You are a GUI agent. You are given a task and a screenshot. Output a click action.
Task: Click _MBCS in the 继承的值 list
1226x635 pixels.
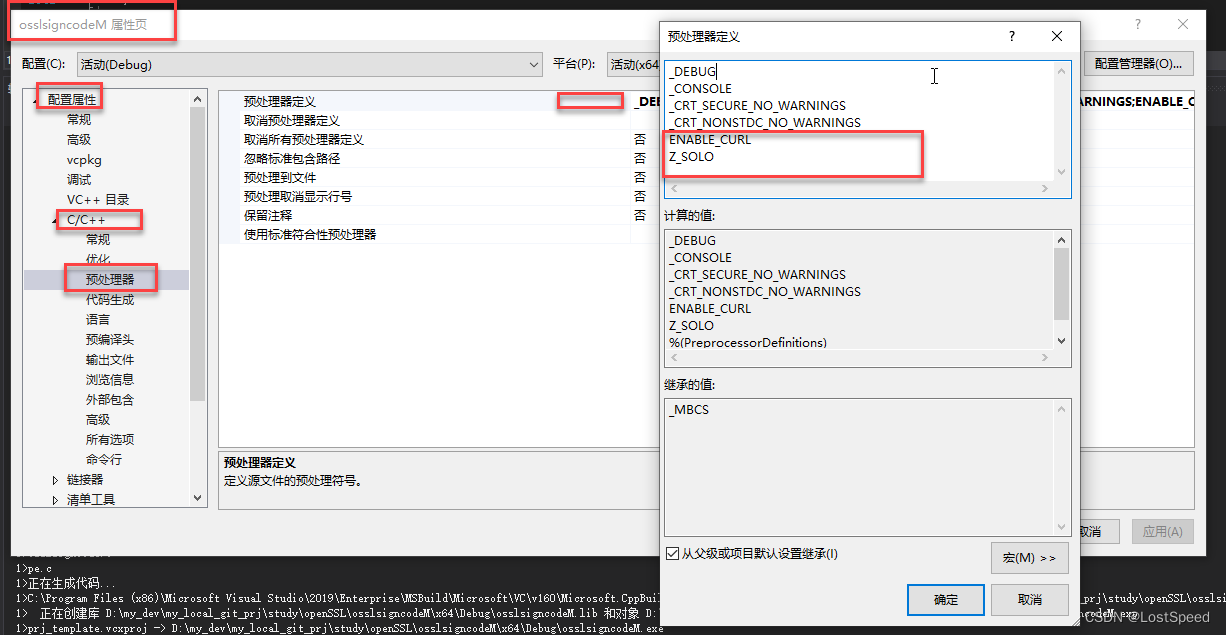tap(689, 410)
